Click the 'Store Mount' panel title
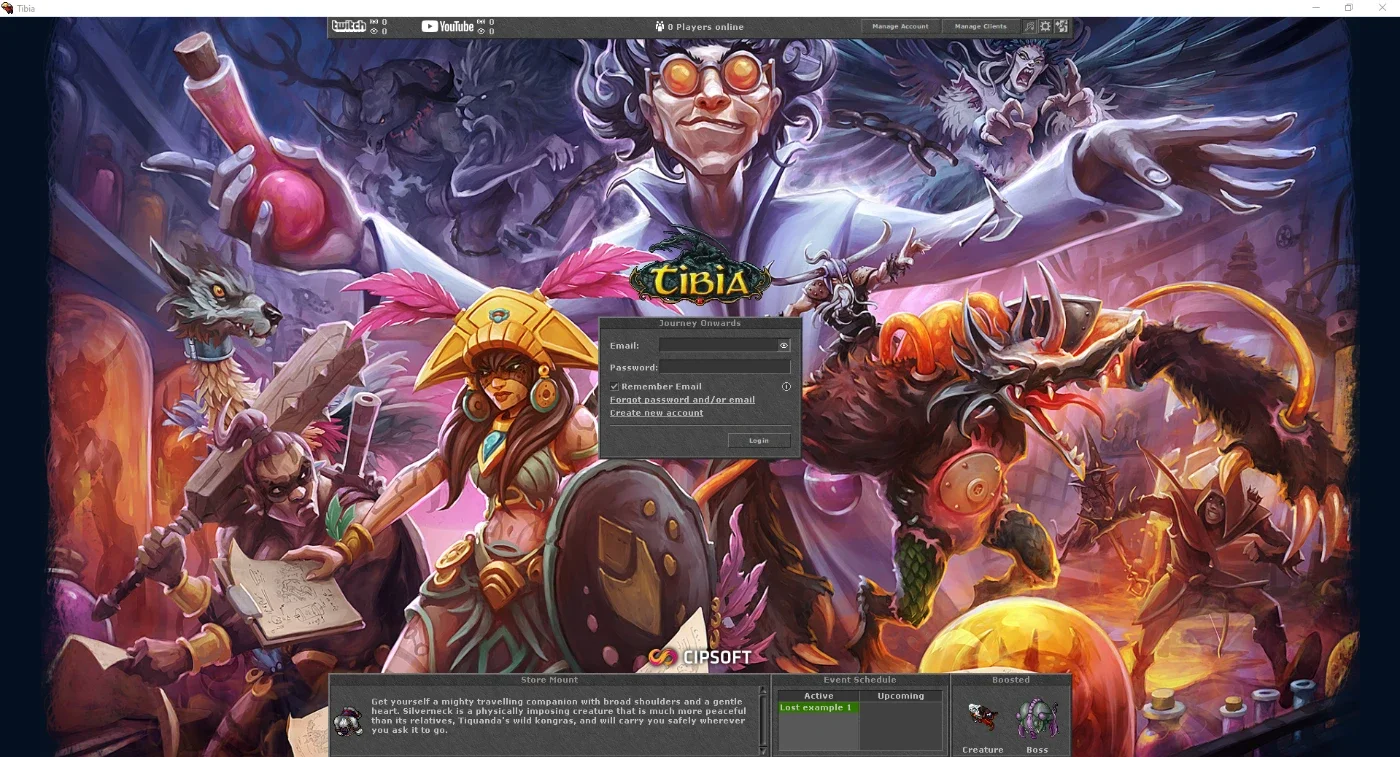This screenshot has width=1400, height=757. coord(549,680)
